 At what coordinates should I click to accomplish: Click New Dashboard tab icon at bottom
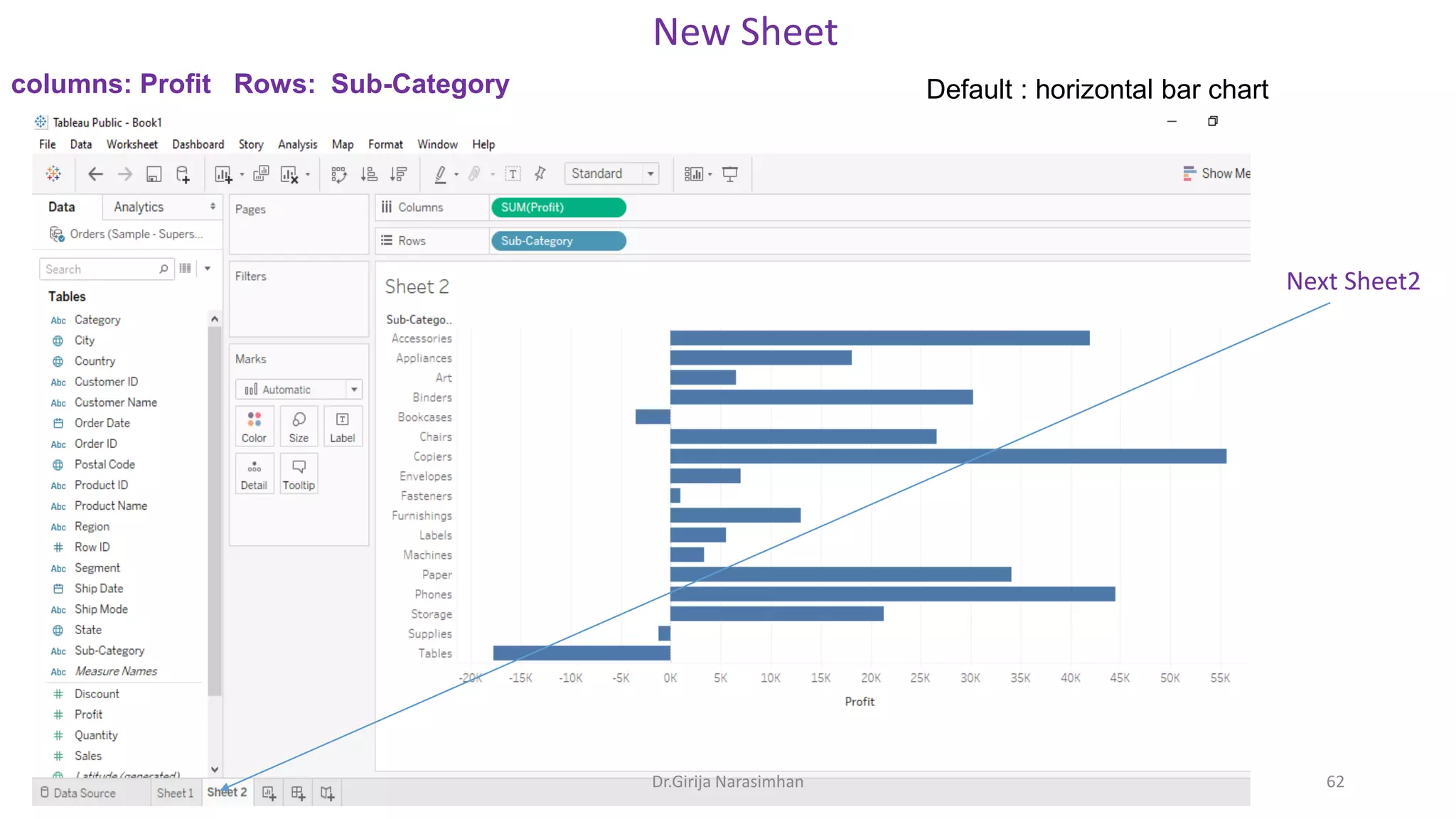[298, 793]
